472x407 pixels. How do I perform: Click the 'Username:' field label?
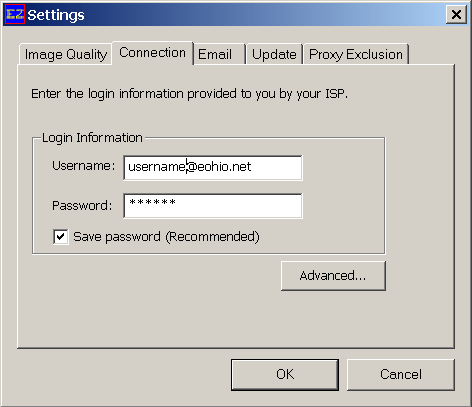[83, 166]
